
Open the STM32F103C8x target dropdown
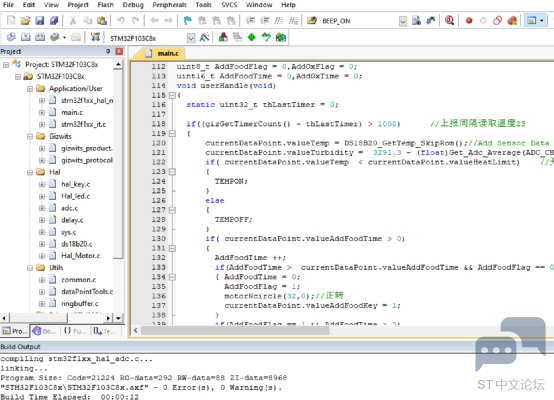pos(191,38)
